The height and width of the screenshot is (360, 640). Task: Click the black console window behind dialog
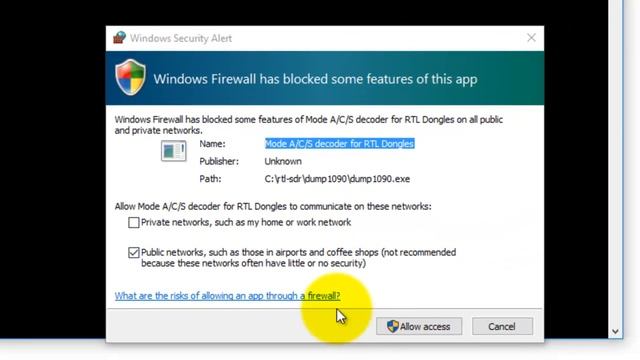[52, 163]
